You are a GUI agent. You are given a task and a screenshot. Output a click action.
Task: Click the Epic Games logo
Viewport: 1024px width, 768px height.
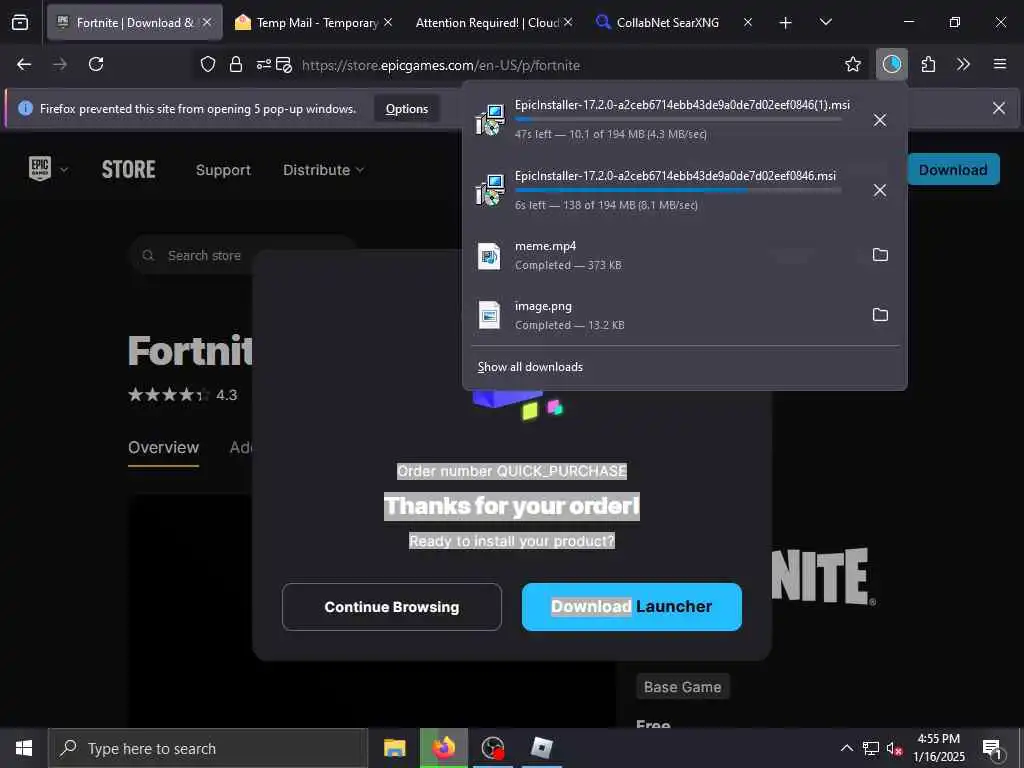(40, 168)
